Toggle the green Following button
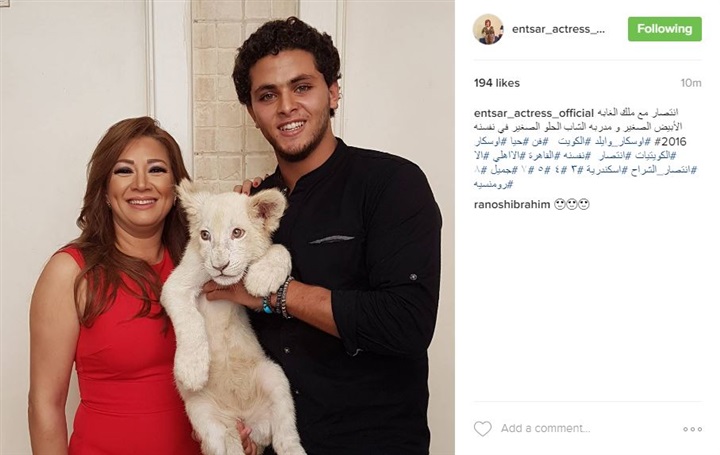This screenshot has width=720, height=455. point(664,29)
